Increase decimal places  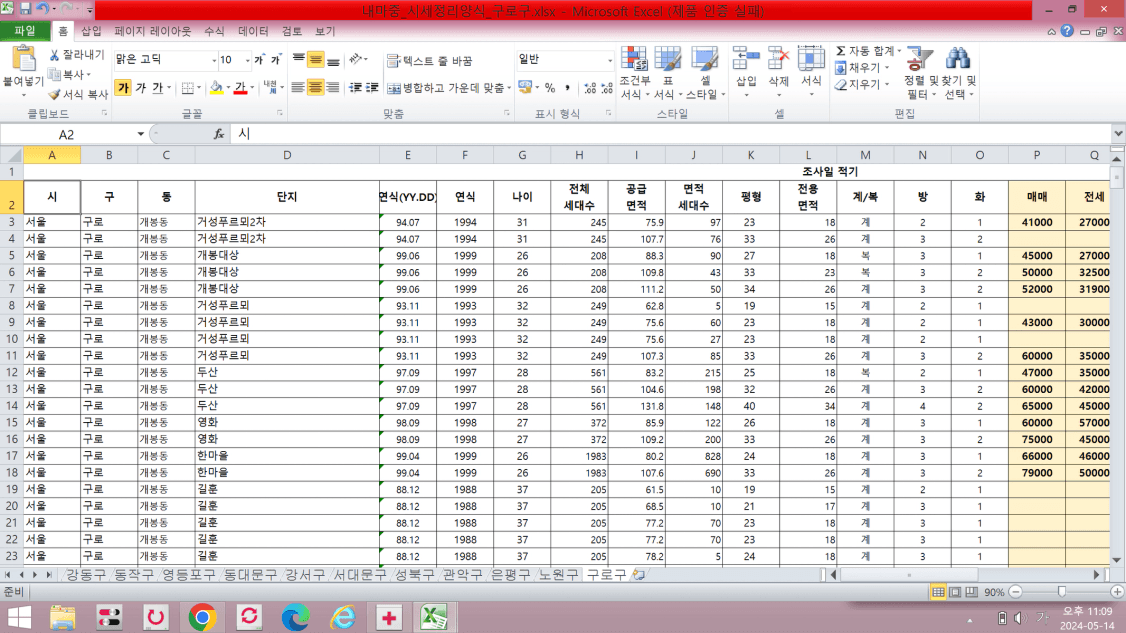click(590, 88)
